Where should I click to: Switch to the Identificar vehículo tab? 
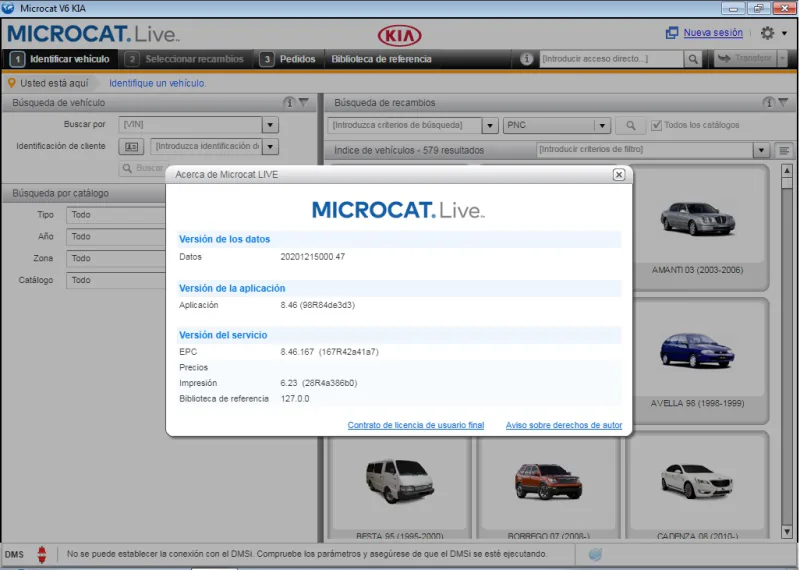point(60,59)
